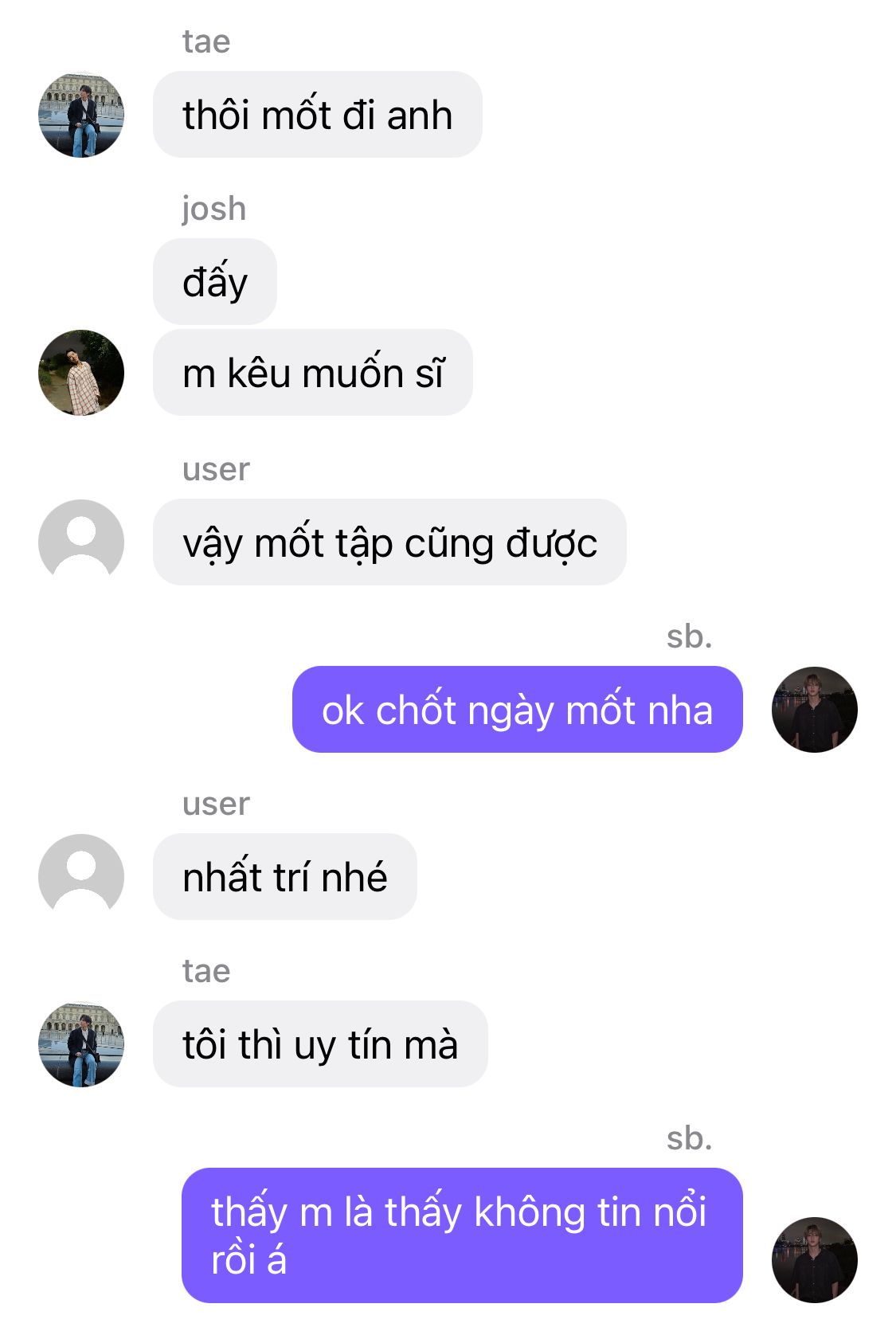The image size is (896, 1335).
Task: Open default user avatar next to 'nhất trí nhé'
Action: 81,876
